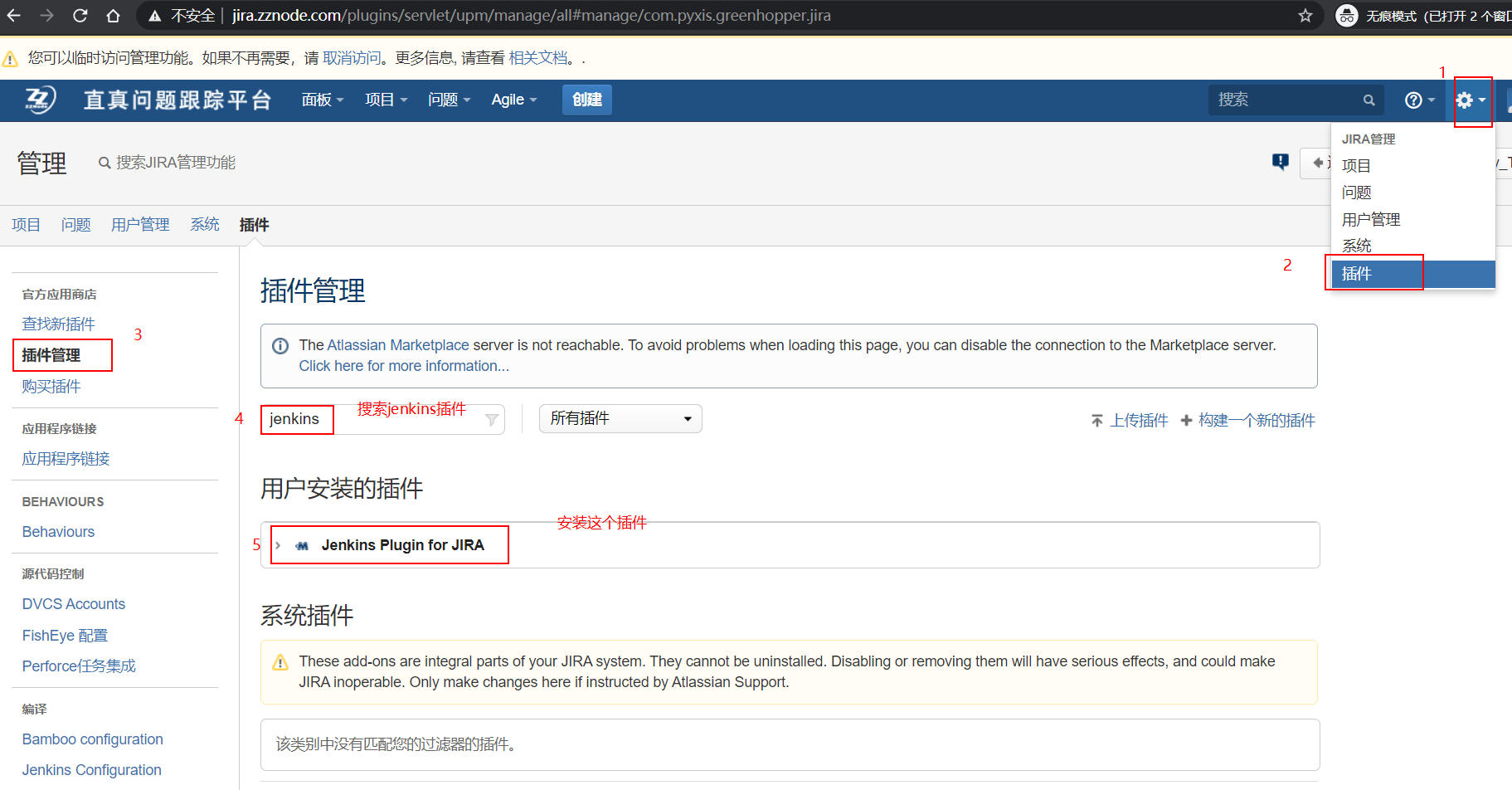Open Perforce任务集成 sidebar link
This screenshot has height=790, width=1512.
79,666
